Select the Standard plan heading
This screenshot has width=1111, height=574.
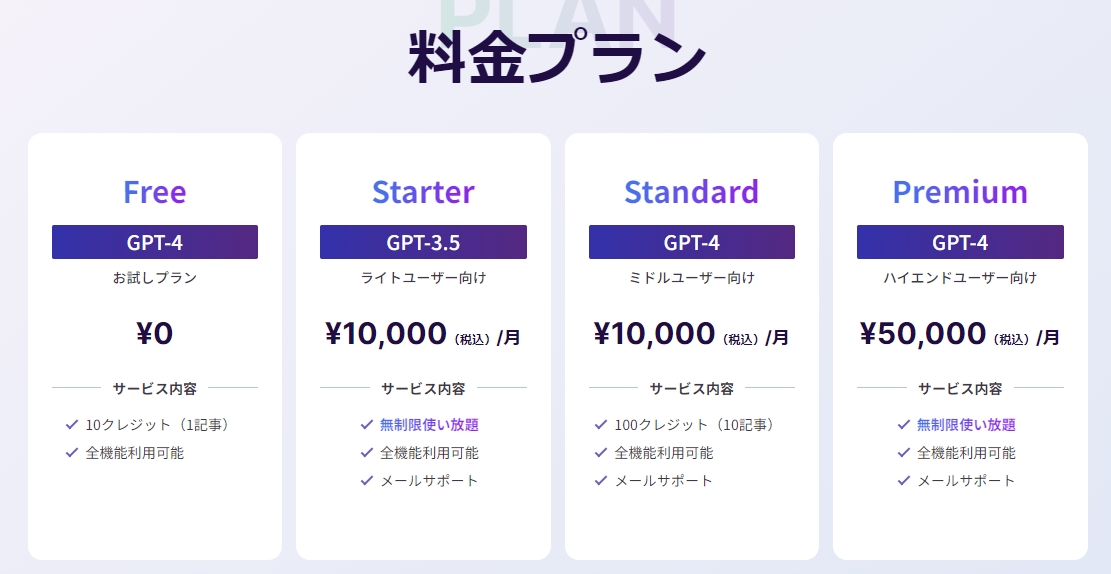[x=692, y=191]
